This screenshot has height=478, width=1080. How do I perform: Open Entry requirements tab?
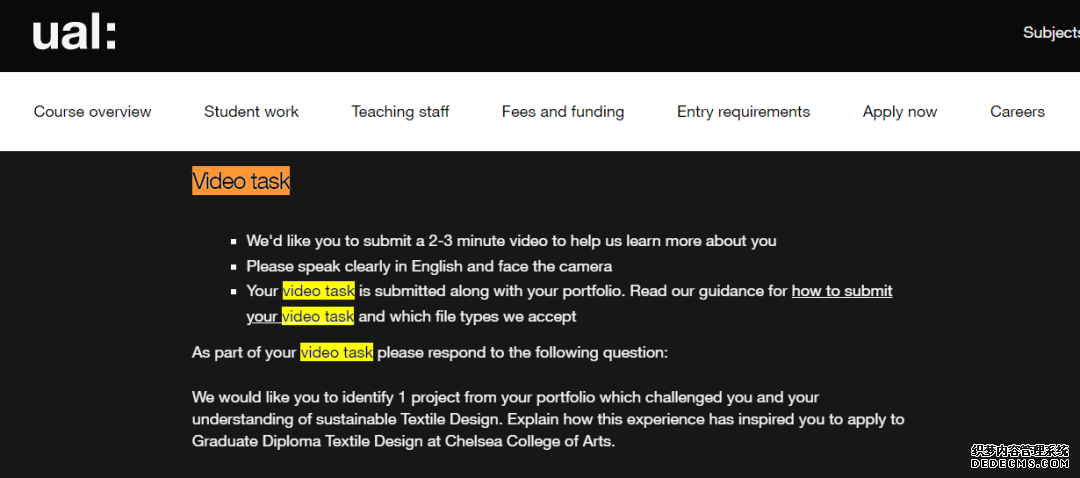[x=743, y=112]
